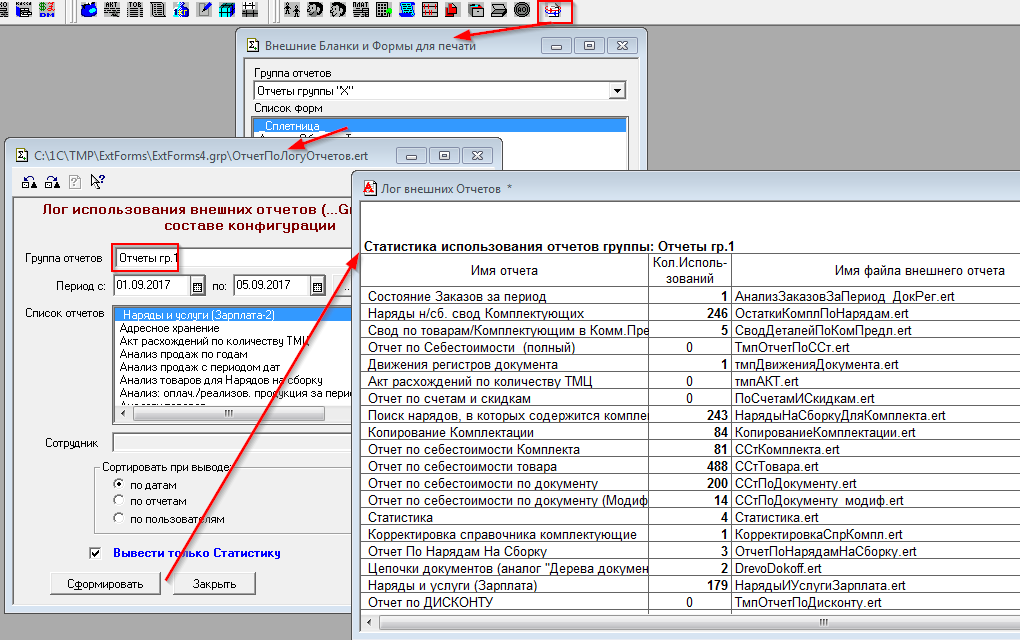Open the $DM currency toolbar icon
Image resolution: width=1020 pixels, height=640 pixels.
click(x=47, y=9)
